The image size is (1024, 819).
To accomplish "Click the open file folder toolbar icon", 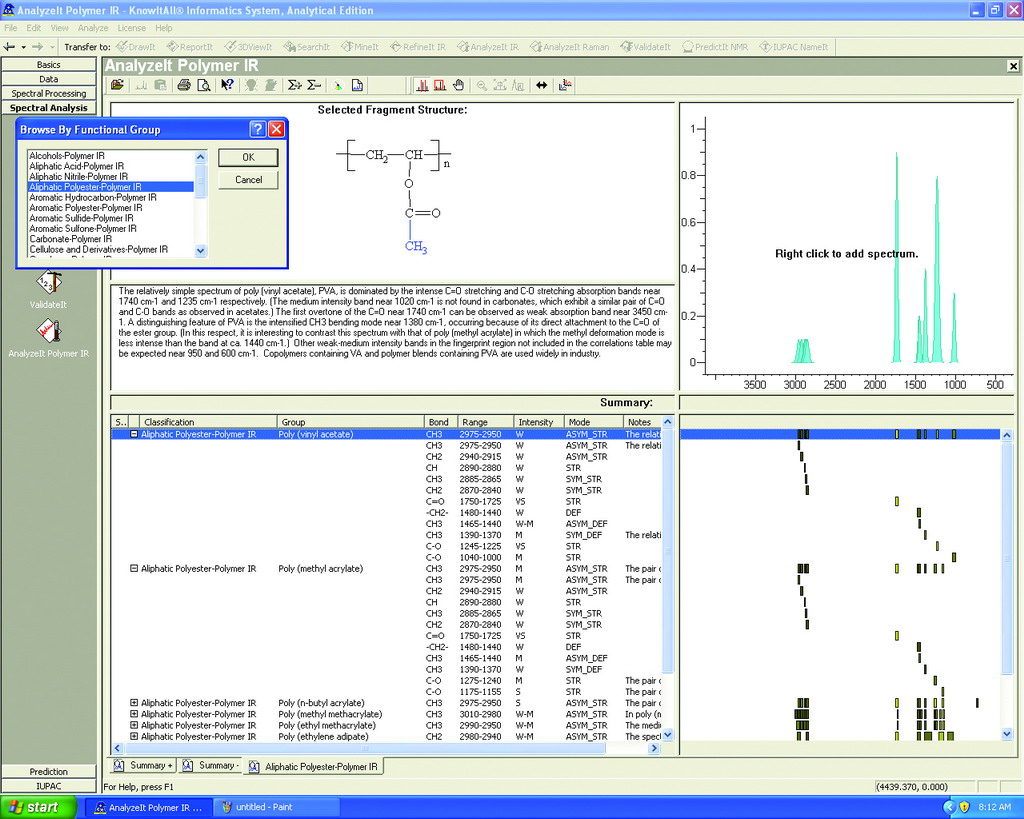I will click(118, 85).
